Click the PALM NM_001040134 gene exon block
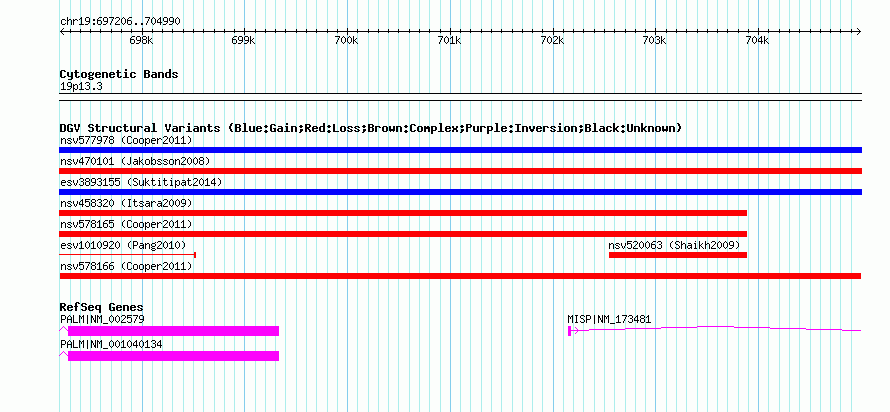This screenshot has width=890, height=412. (x=173, y=356)
